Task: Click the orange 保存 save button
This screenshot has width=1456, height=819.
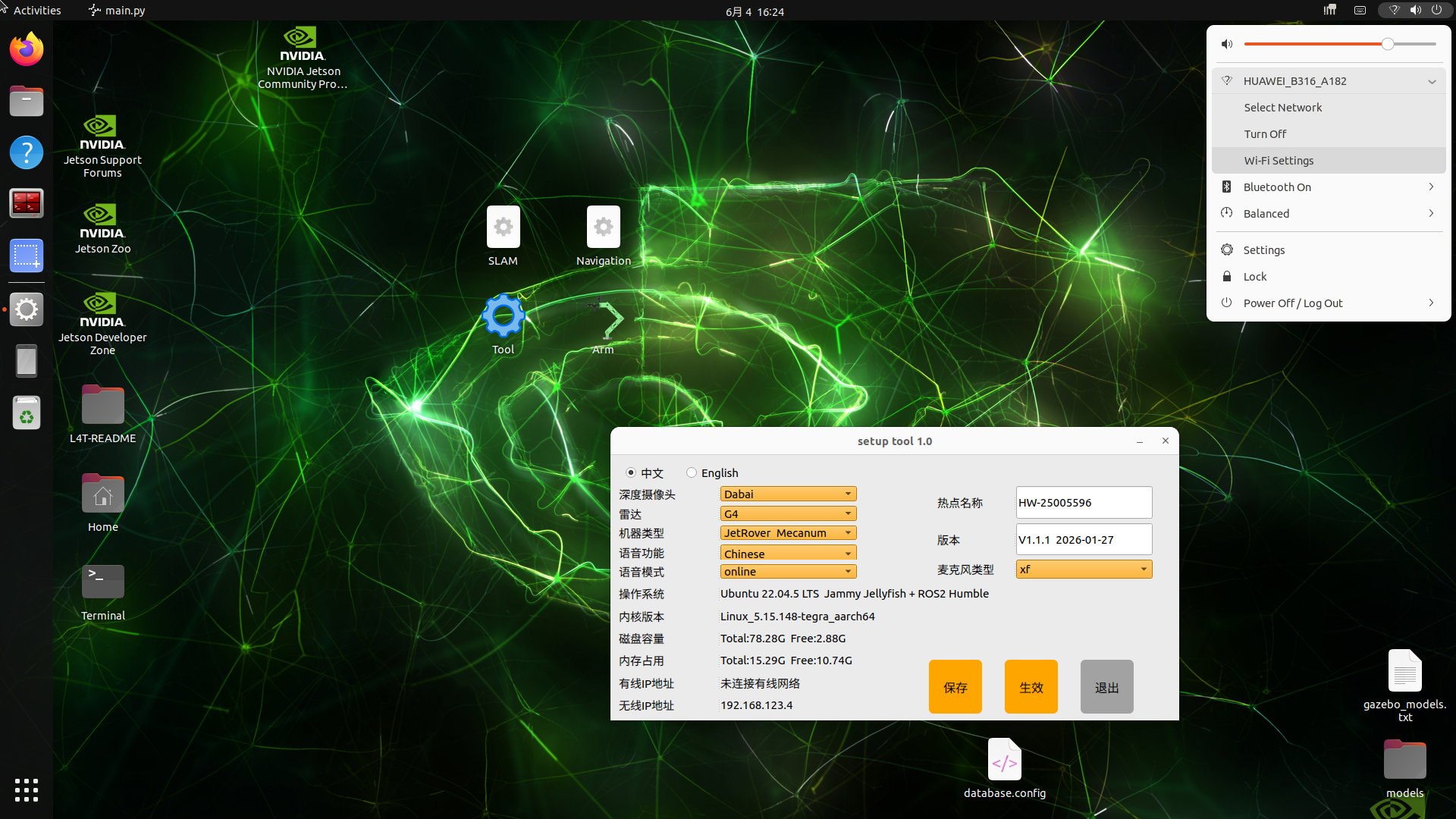Action: (x=955, y=687)
